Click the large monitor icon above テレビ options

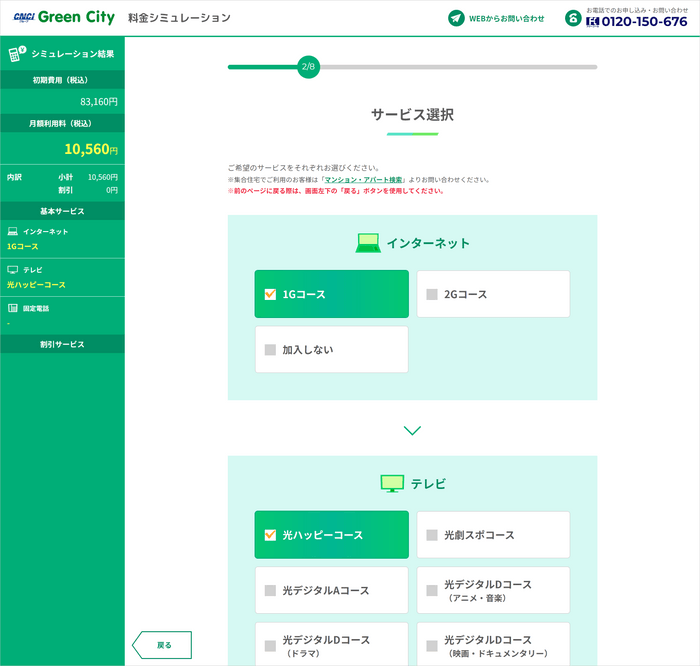point(392,484)
